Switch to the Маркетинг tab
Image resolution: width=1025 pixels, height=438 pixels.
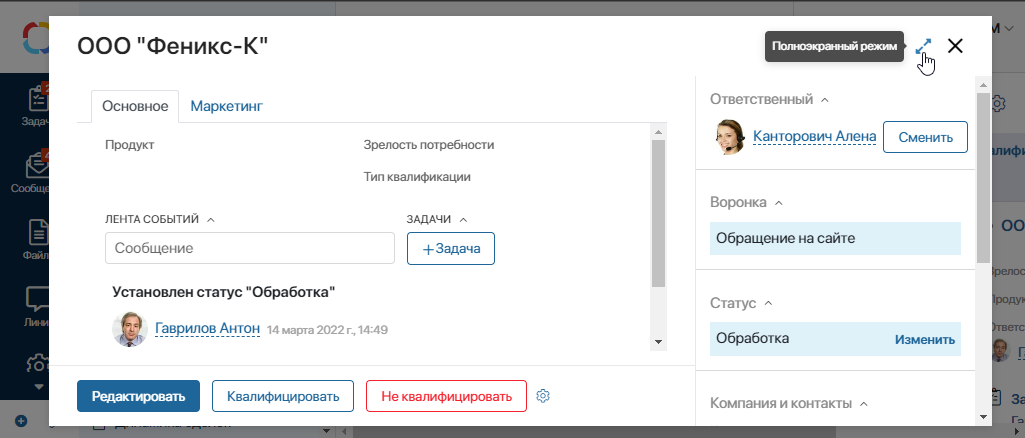pyautogui.click(x=227, y=106)
